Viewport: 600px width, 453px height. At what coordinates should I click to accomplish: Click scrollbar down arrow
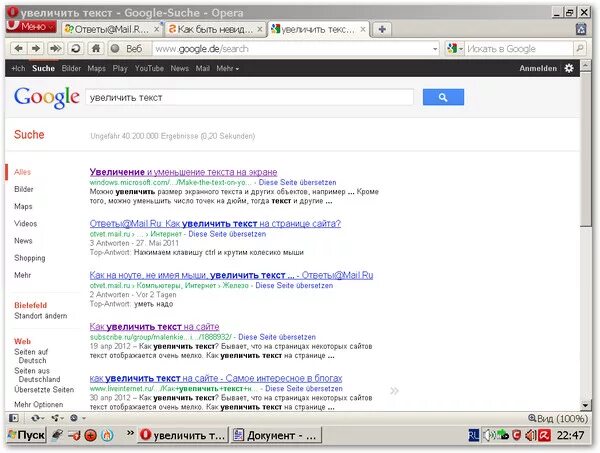pyautogui.click(x=585, y=405)
